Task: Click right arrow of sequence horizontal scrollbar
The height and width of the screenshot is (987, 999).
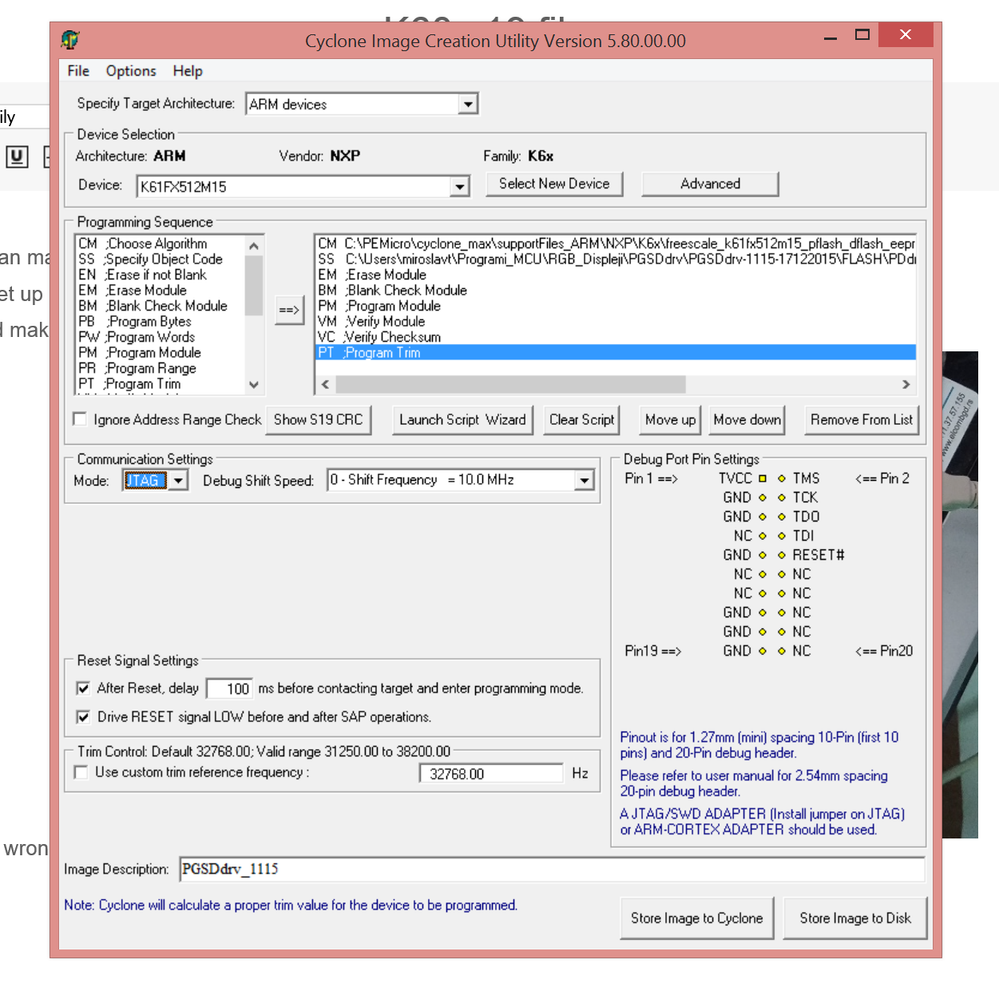Action: click(x=906, y=384)
